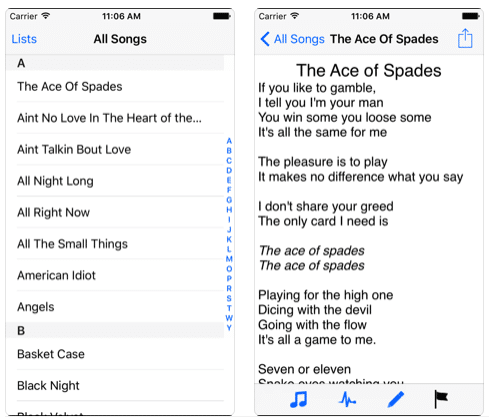Tap the music notes icon in bottom toolbar
The image size is (489, 417).
point(299,399)
